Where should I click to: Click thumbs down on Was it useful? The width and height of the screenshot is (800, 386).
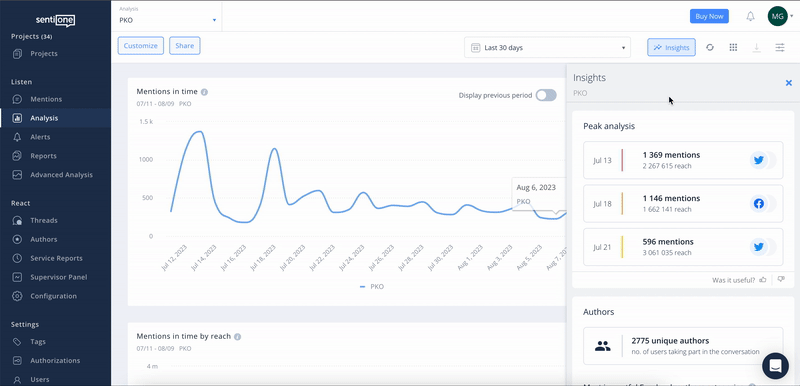pyautogui.click(x=781, y=279)
